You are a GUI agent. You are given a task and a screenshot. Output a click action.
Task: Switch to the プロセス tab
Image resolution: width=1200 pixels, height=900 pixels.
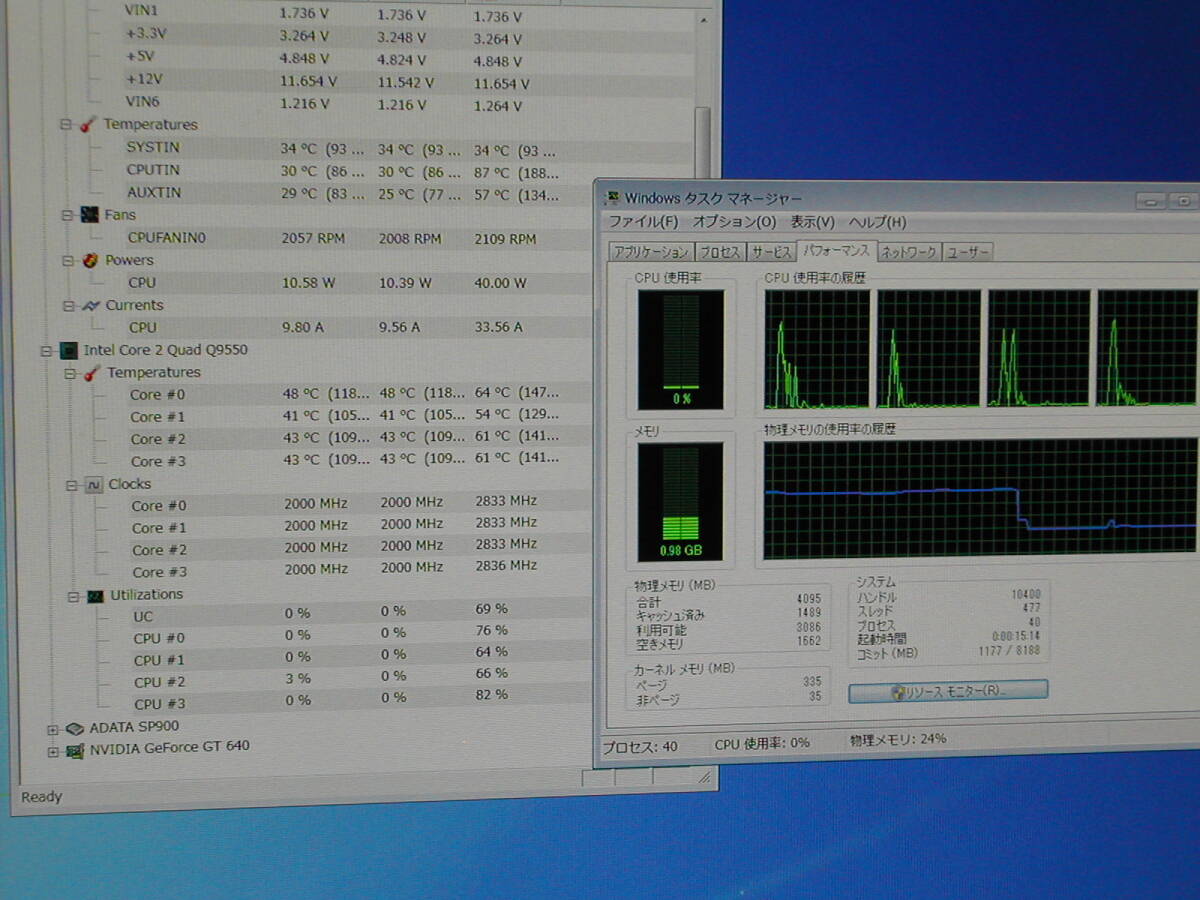[719, 252]
